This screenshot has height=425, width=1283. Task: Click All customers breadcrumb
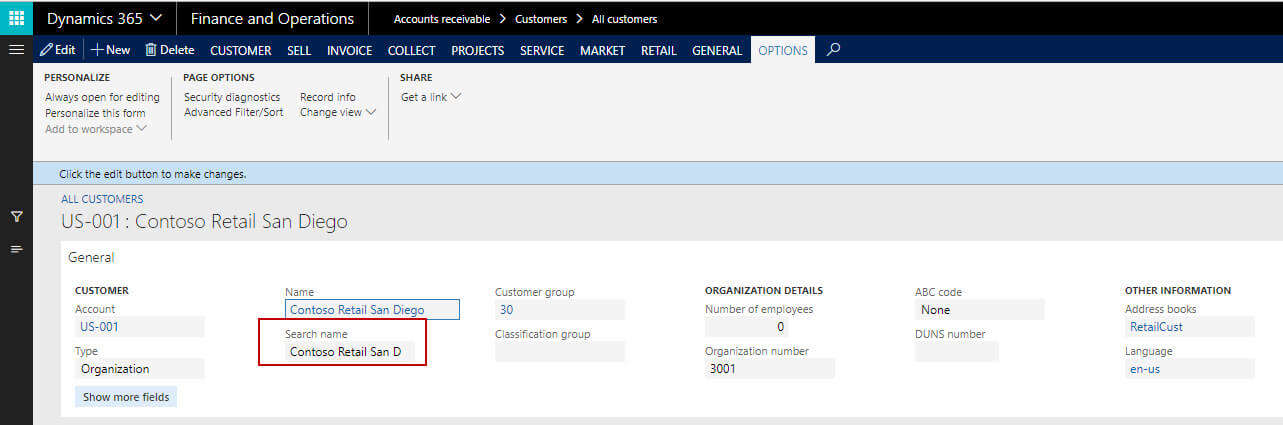click(625, 19)
